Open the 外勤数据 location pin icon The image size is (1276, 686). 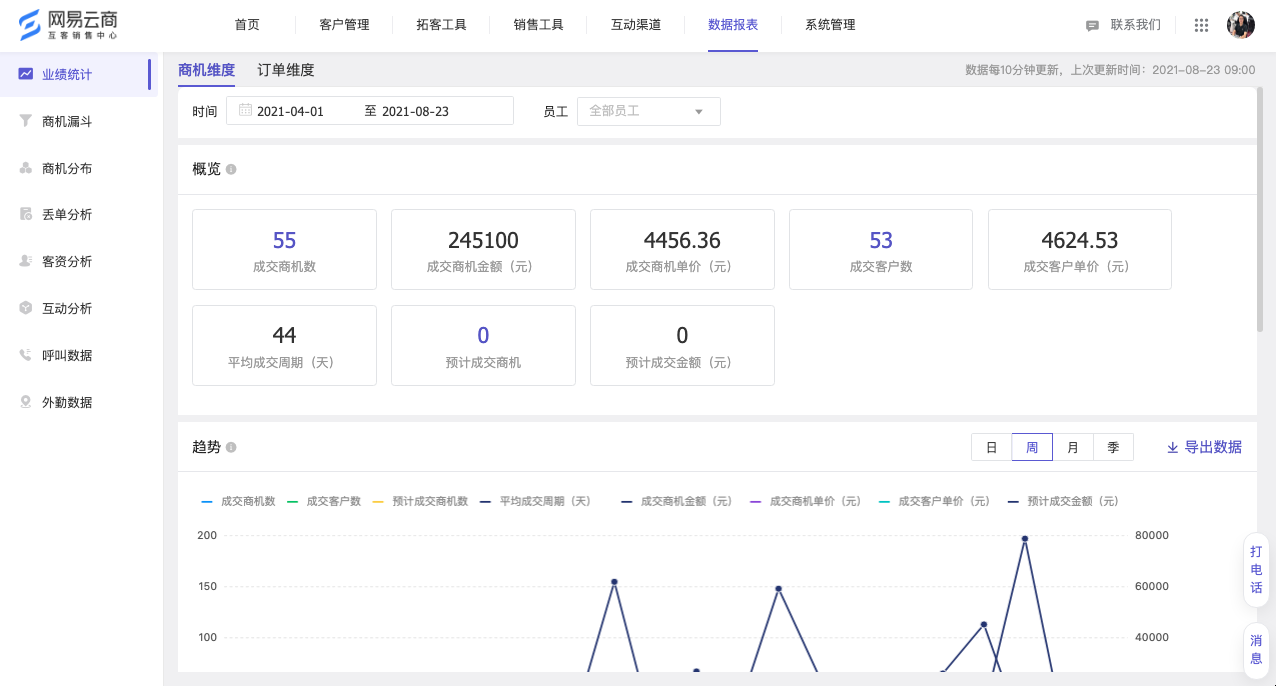pyautogui.click(x=26, y=402)
